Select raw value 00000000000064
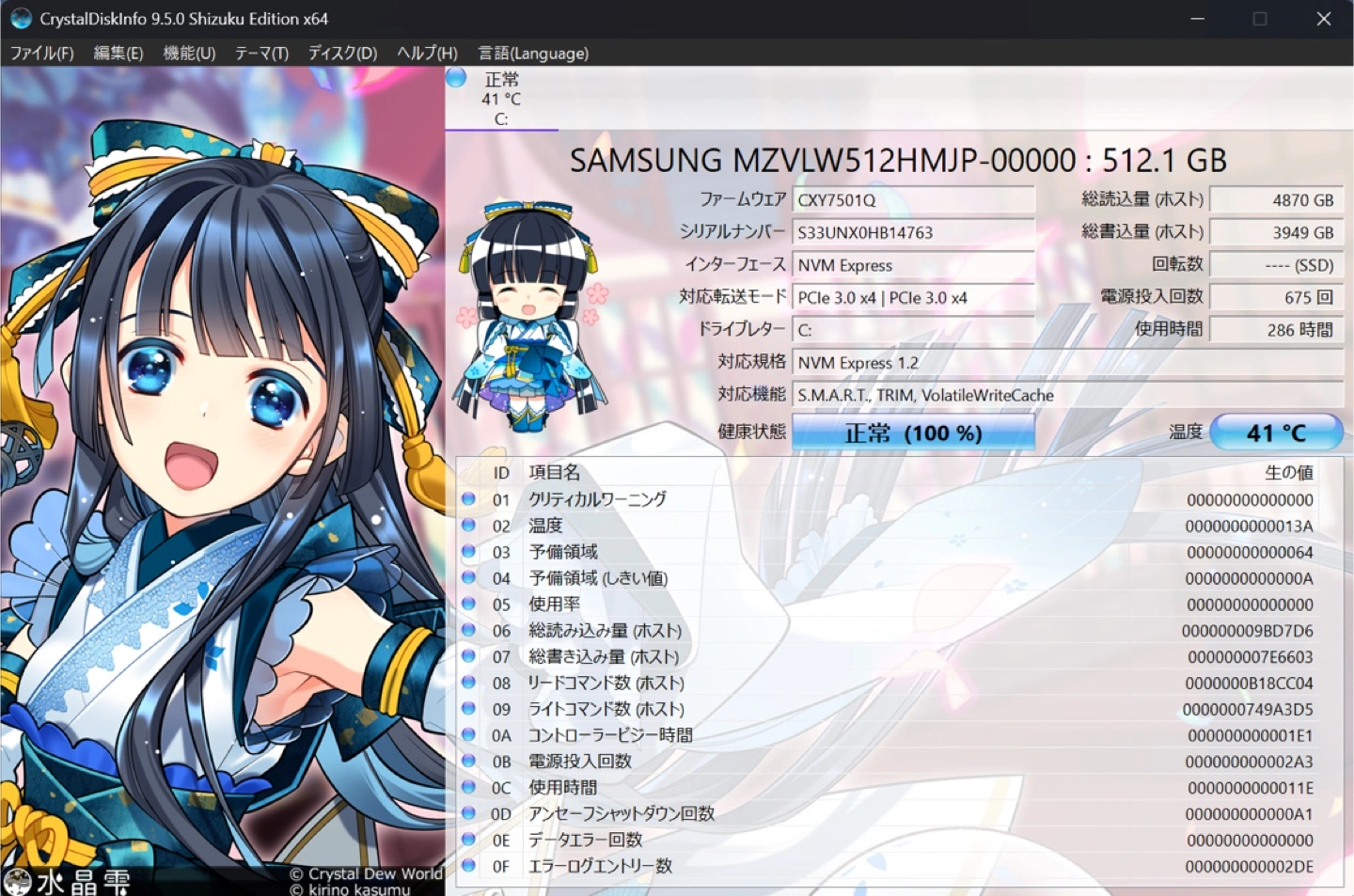Screen dimensions: 1354x896 pyautogui.click(x=1250, y=553)
